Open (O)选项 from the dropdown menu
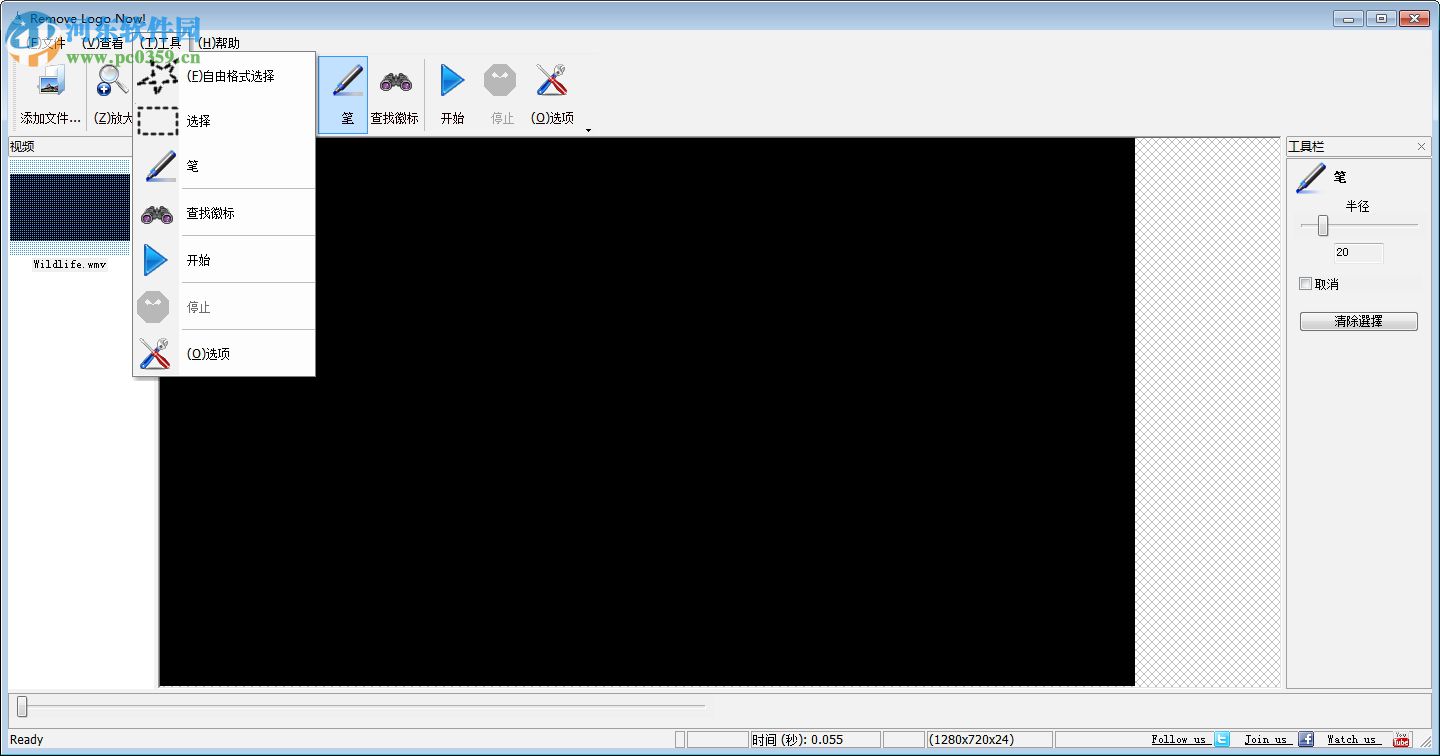 (224, 354)
